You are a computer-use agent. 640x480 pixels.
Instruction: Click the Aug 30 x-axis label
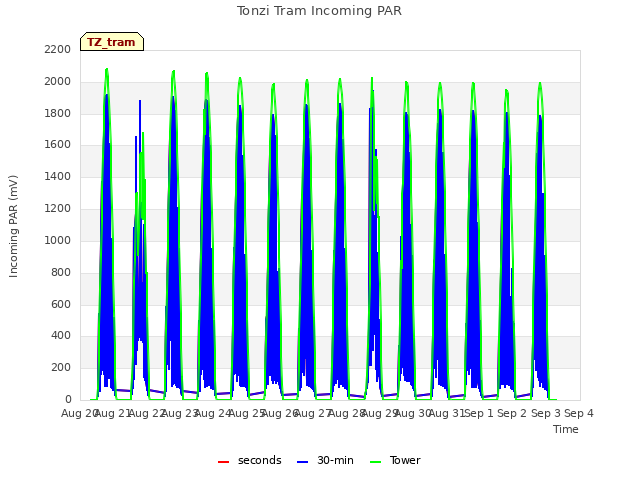tap(413, 413)
